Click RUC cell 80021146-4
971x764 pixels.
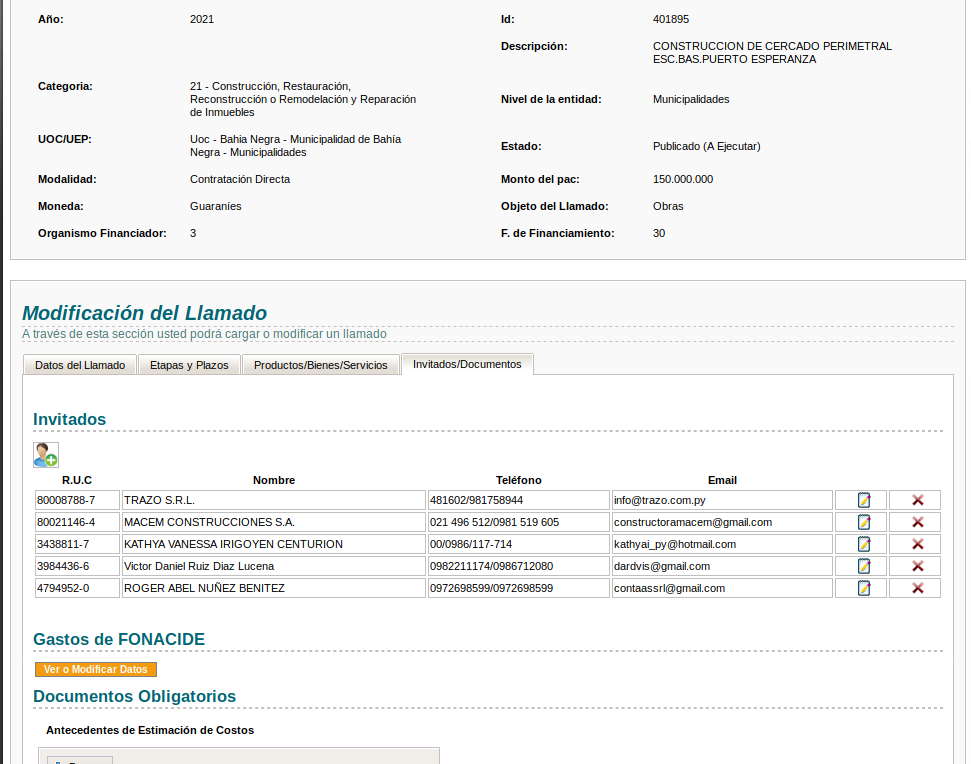point(77,523)
